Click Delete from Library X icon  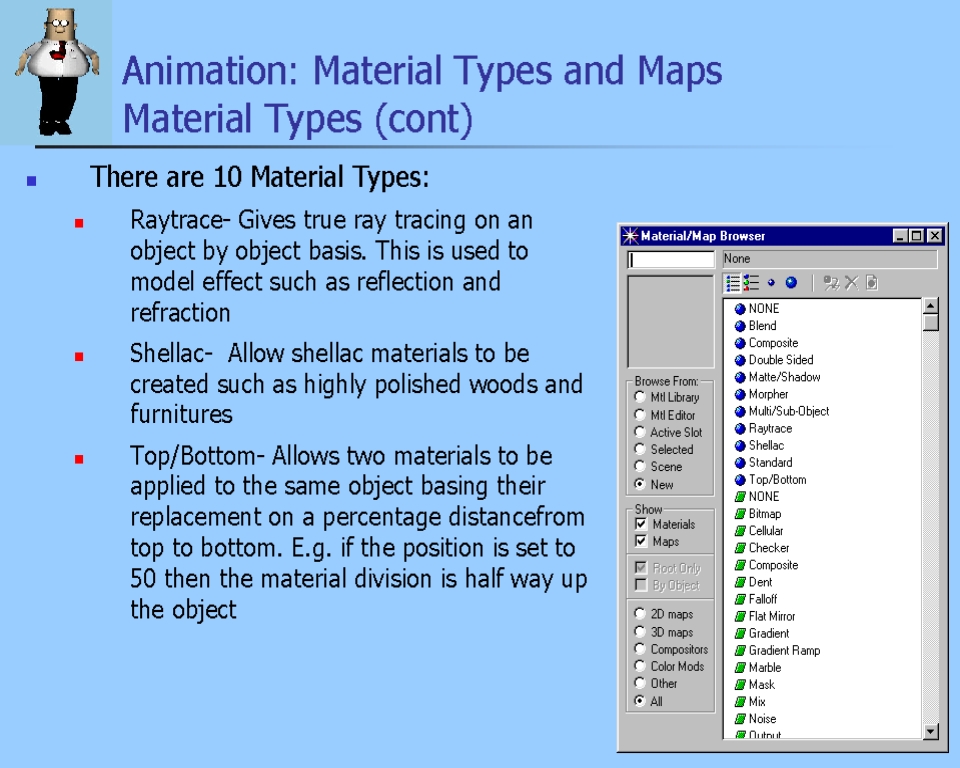852,283
